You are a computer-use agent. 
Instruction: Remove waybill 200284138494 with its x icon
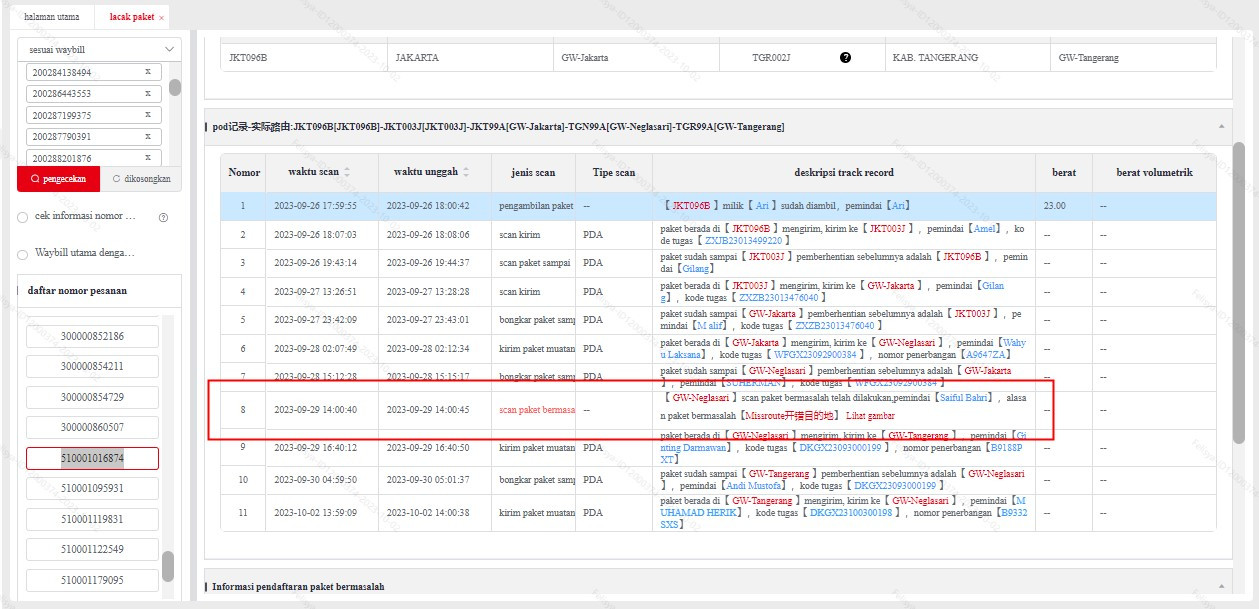pyautogui.click(x=147, y=72)
